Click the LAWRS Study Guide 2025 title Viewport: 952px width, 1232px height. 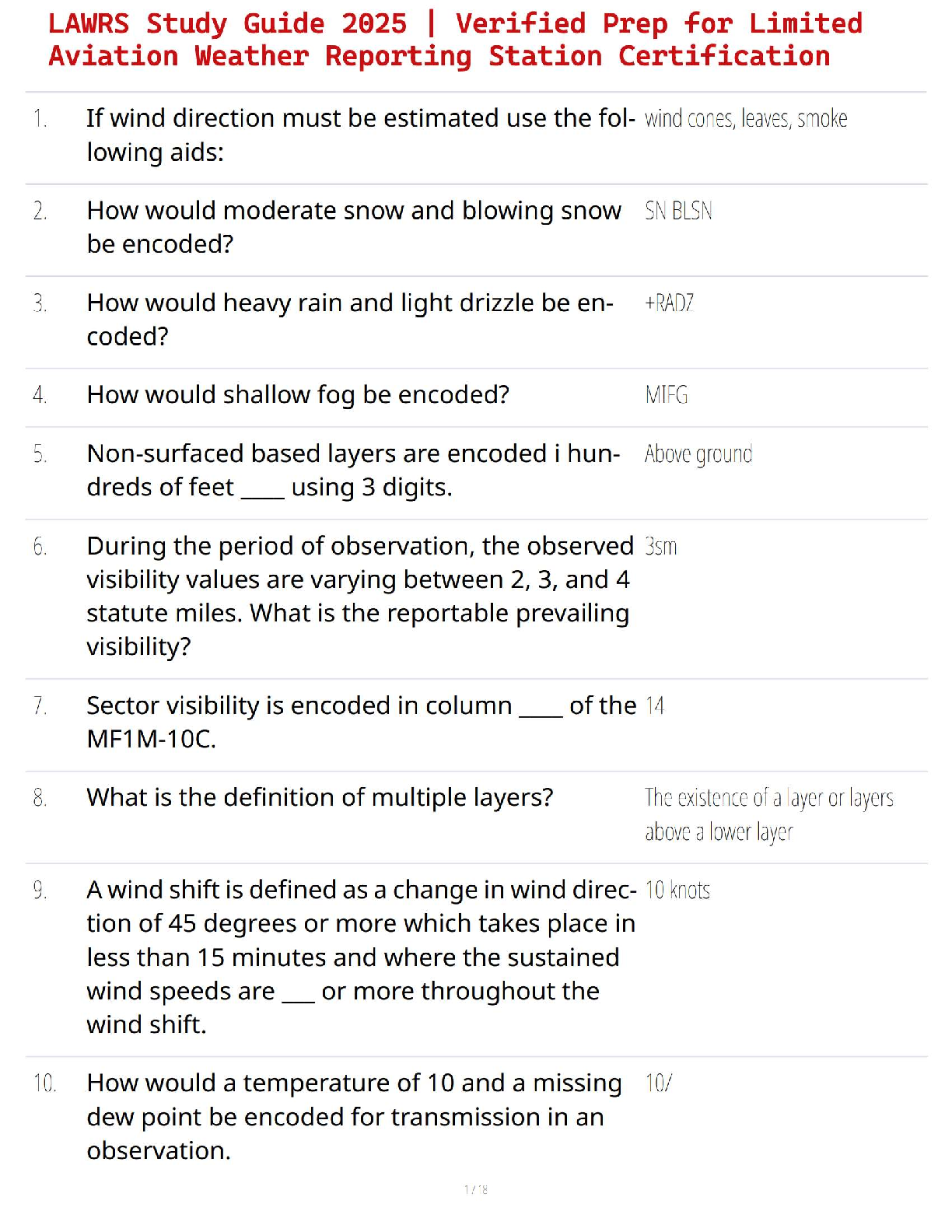point(455,40)
